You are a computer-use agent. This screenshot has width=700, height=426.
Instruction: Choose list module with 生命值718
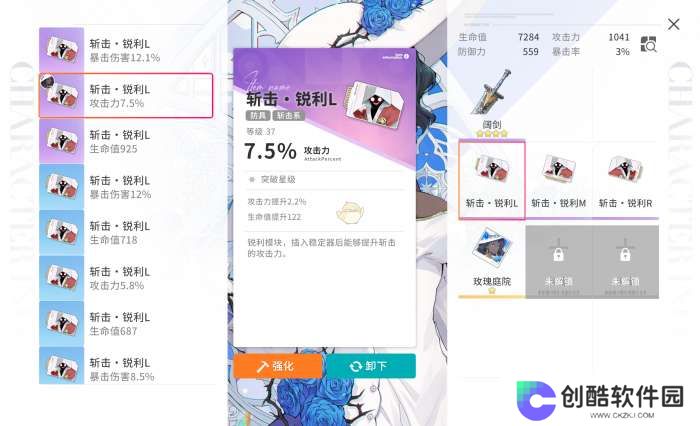pos(126,232)
